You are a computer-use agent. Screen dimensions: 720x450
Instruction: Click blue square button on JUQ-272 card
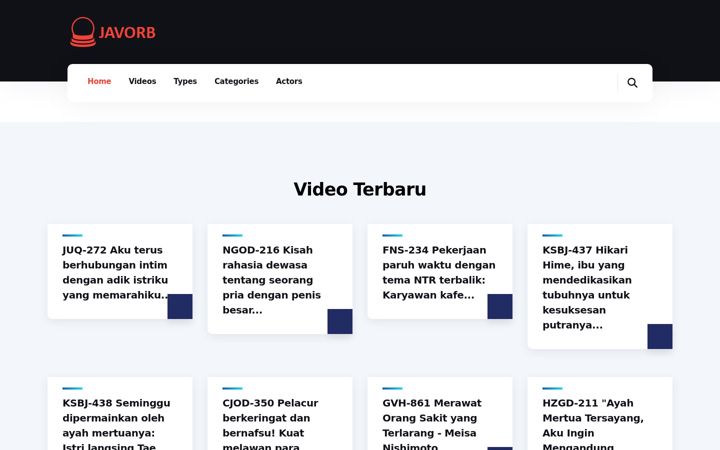tap(180, 306)
